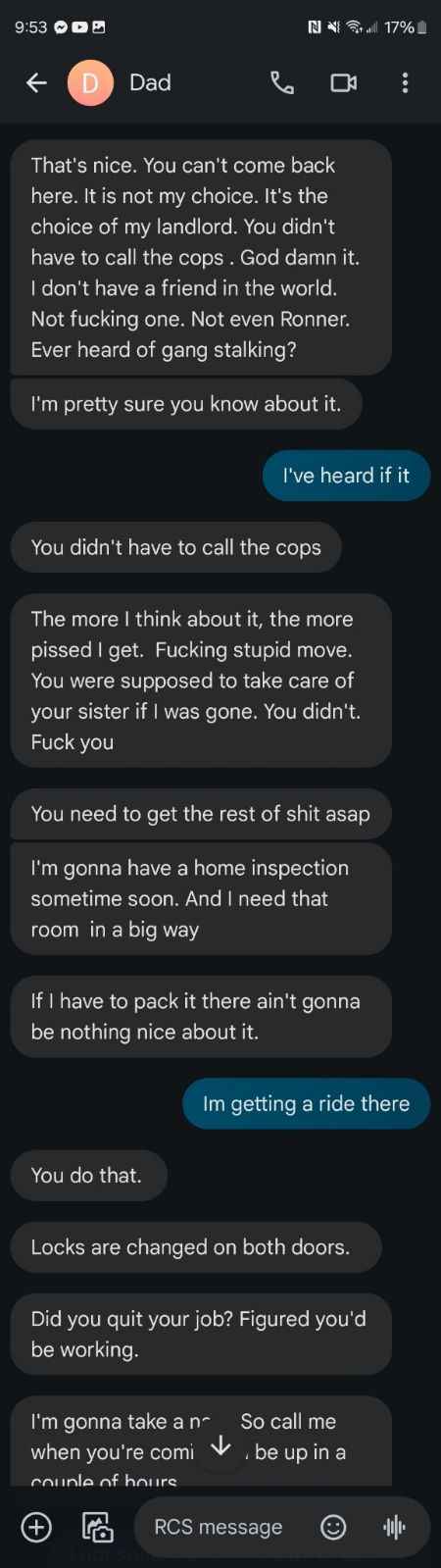Tap the back arrow icon
Viewport: 441px width, 1568px height.
pyautogui.click(x=36, y=83)
